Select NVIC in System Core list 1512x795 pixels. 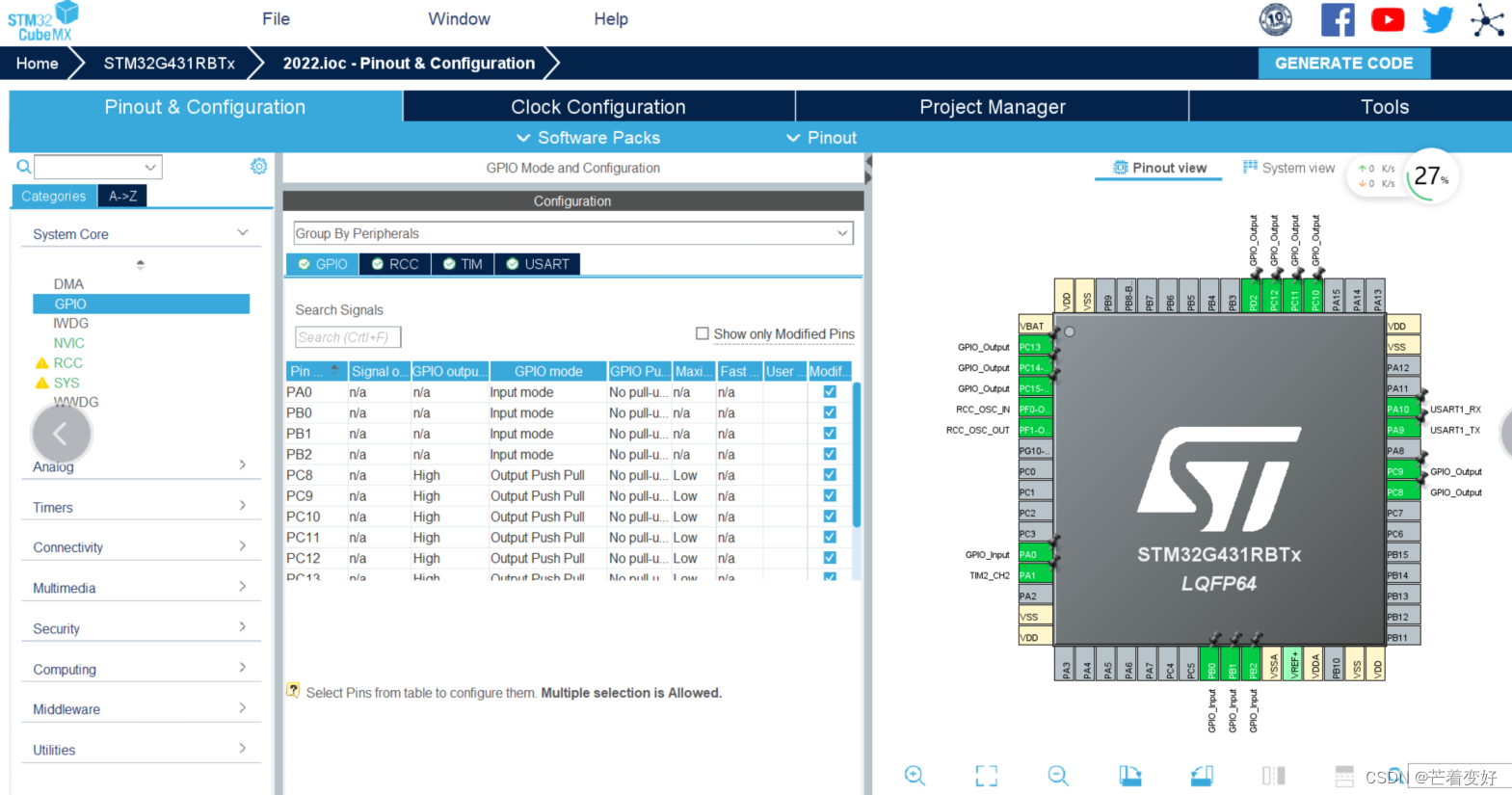pyautogui.click(x=68, y=343)
